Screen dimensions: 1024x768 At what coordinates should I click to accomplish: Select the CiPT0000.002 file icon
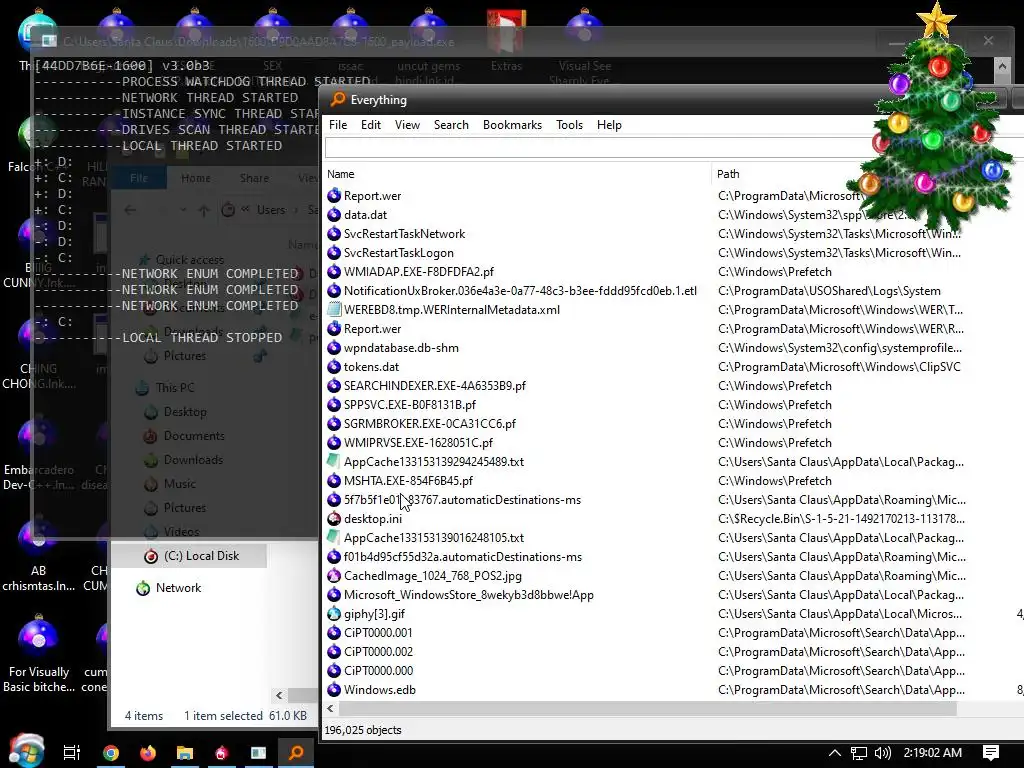click(x=334, y=652)
